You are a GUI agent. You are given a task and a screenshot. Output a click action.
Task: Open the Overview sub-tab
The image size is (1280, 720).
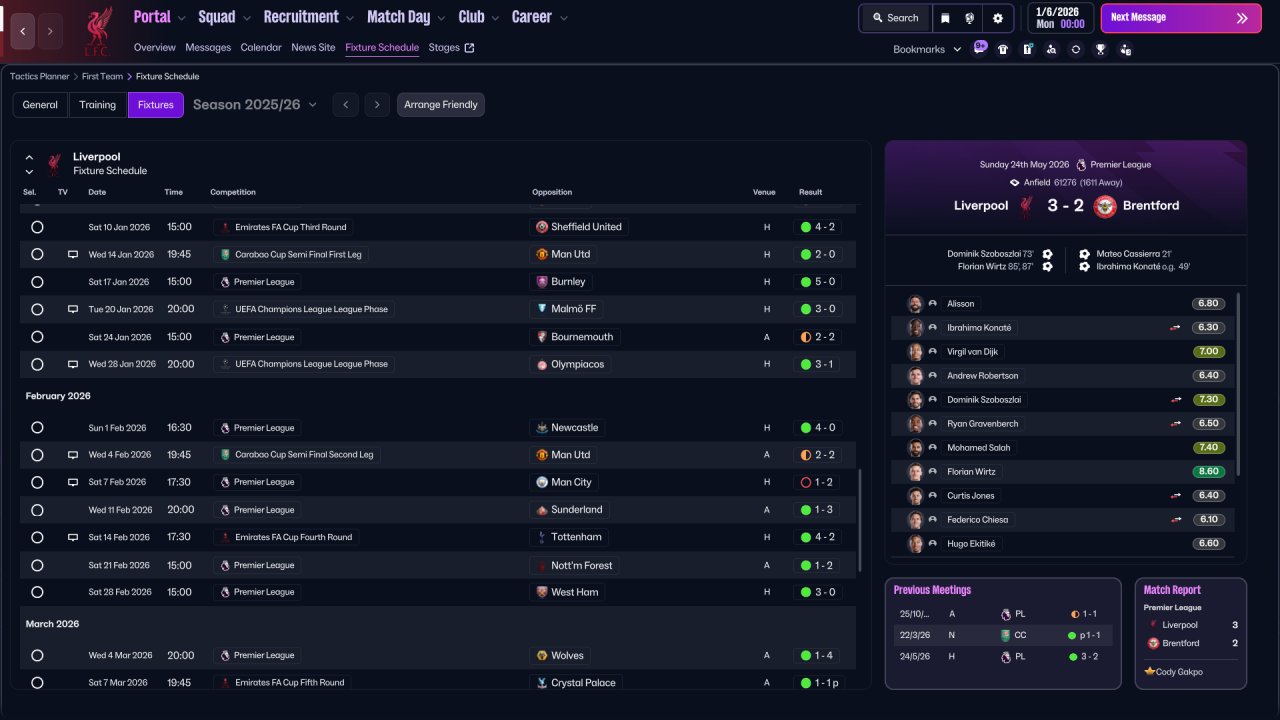tap(154, 48)
